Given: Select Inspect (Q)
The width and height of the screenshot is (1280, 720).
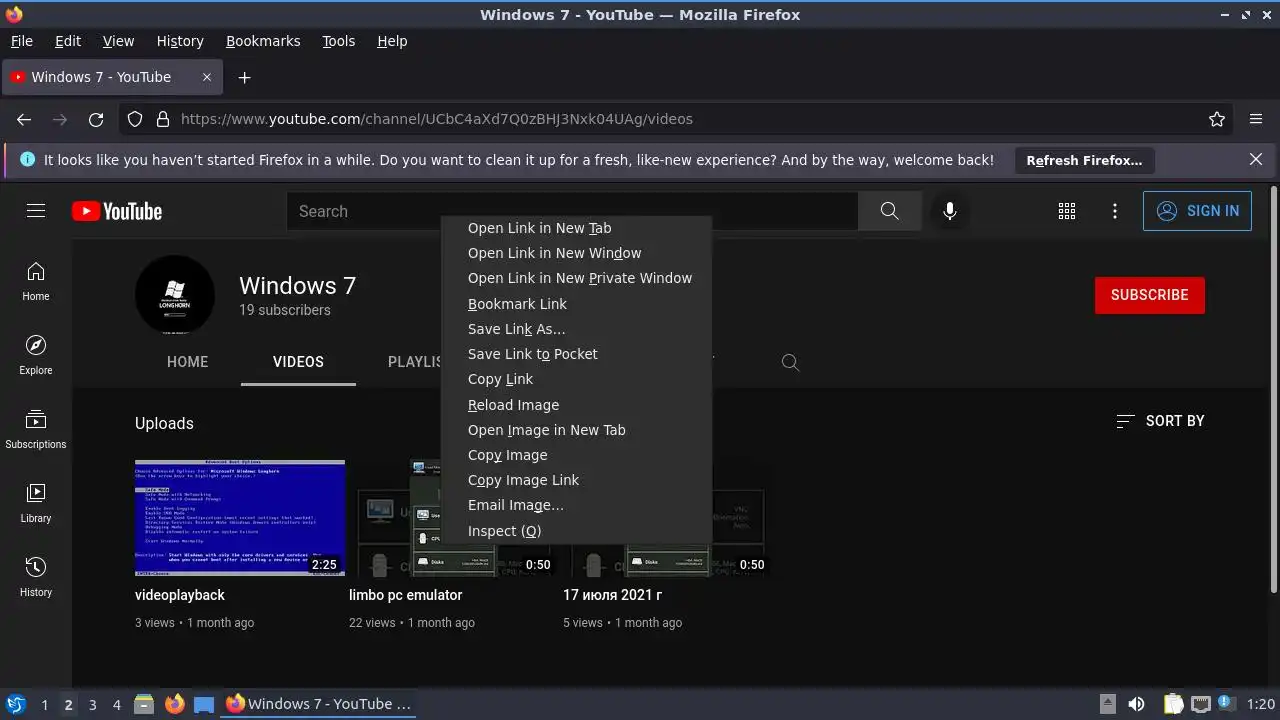Looking at the screenshot, I should pos(576,531).
